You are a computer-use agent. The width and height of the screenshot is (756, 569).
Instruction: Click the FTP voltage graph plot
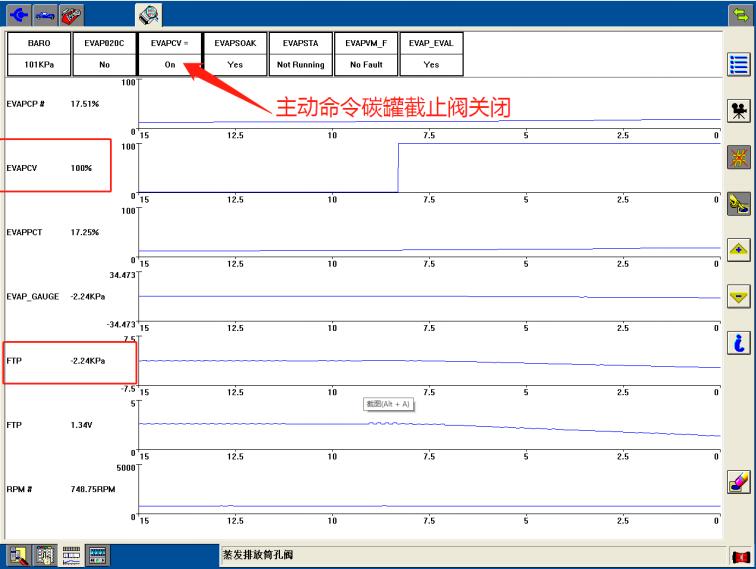point(429,425)
